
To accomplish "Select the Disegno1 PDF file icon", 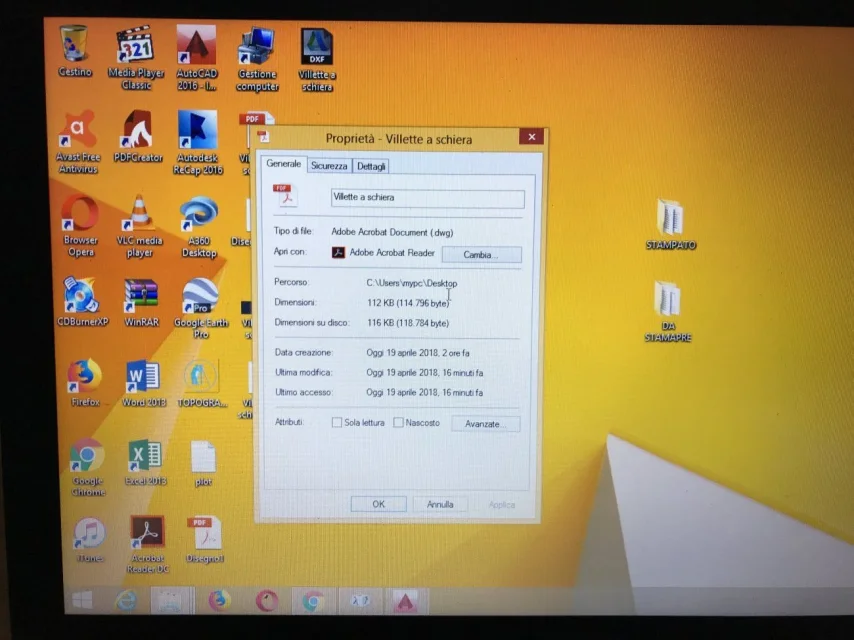I will point(205,540).
